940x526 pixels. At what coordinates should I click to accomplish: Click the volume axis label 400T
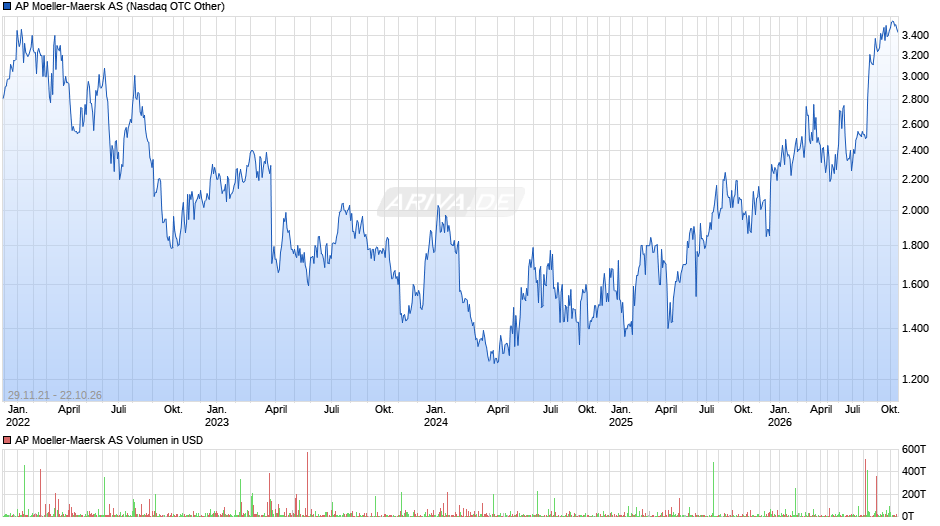[x=914, y=471]
